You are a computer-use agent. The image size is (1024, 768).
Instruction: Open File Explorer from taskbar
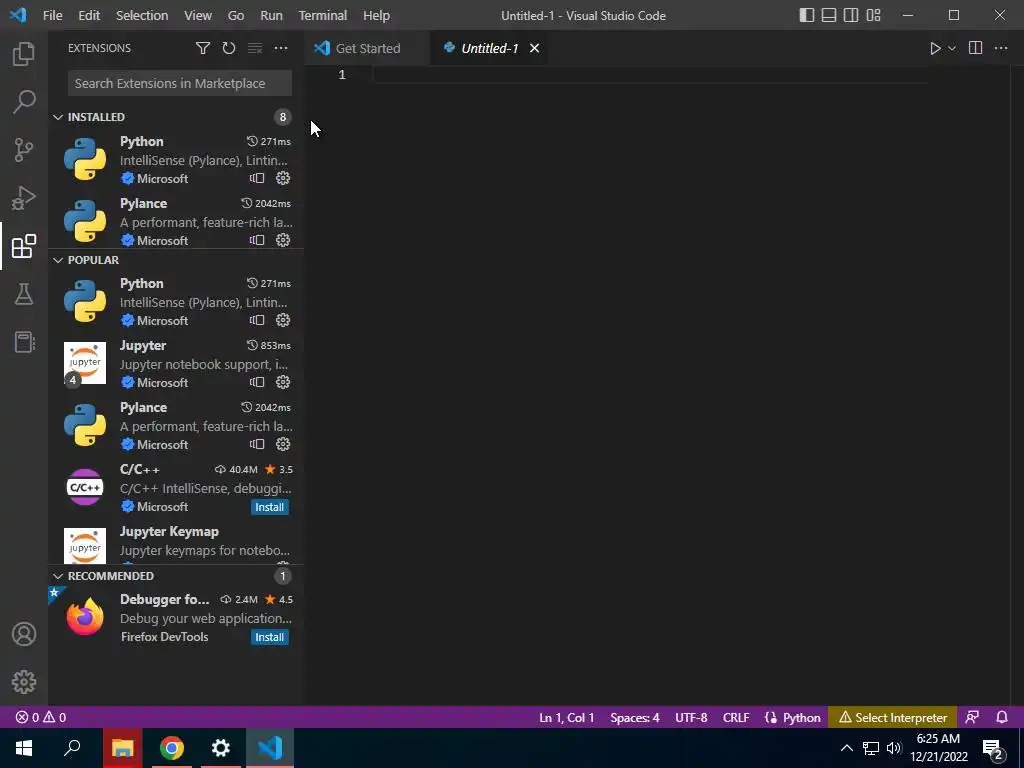(x=122, y=748)
